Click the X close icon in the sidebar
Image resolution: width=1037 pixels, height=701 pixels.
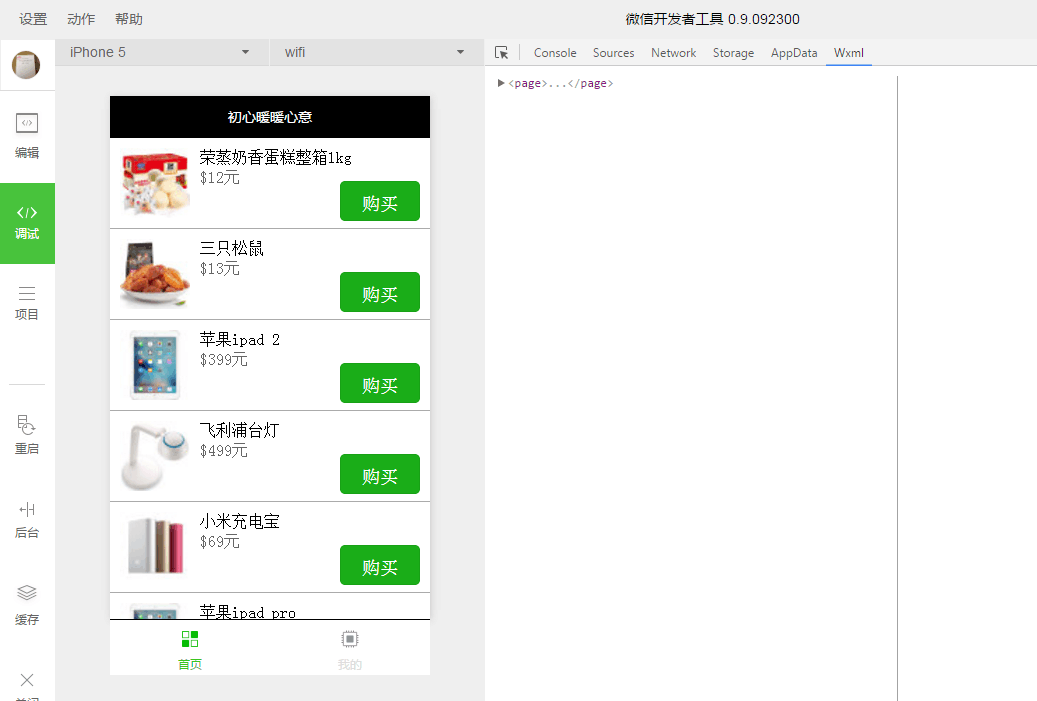[27, 680]
